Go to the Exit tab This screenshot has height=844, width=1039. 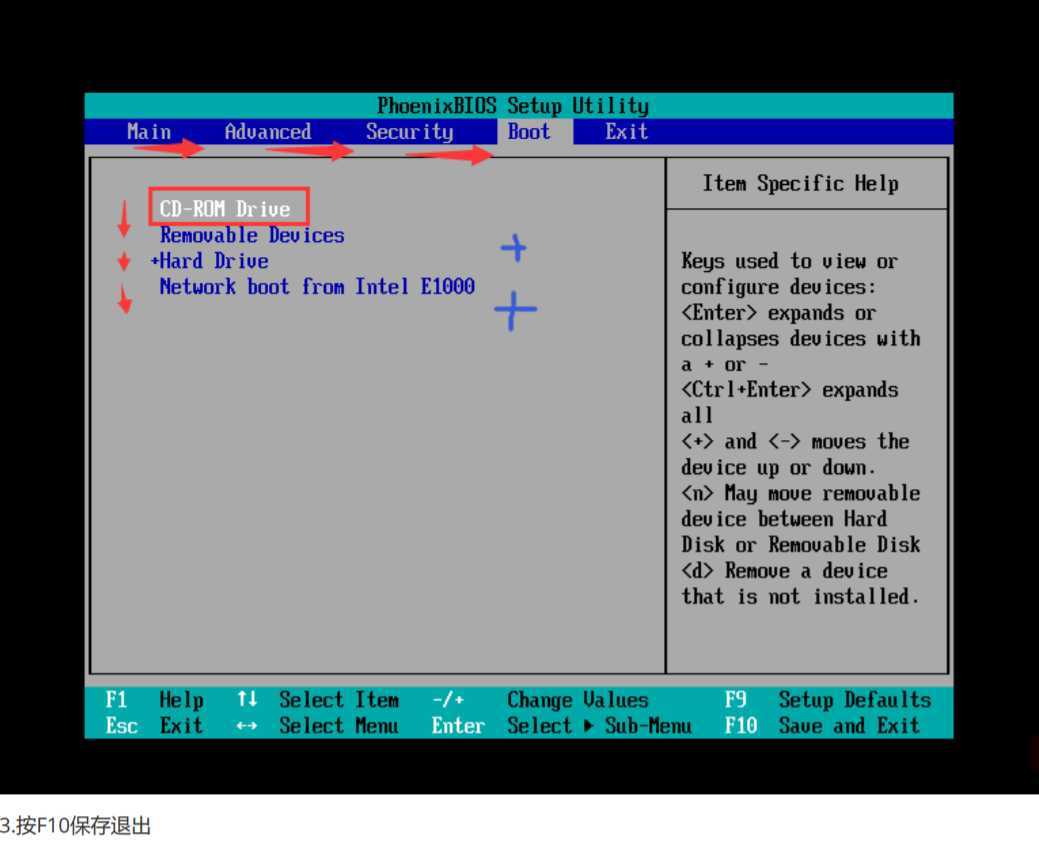pyautogui.click(x=626, y=131)
